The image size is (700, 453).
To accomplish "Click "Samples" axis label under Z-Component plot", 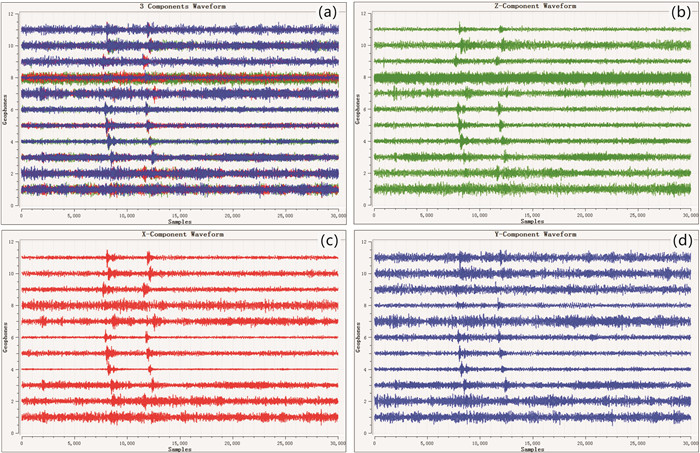I will point(529,221).
